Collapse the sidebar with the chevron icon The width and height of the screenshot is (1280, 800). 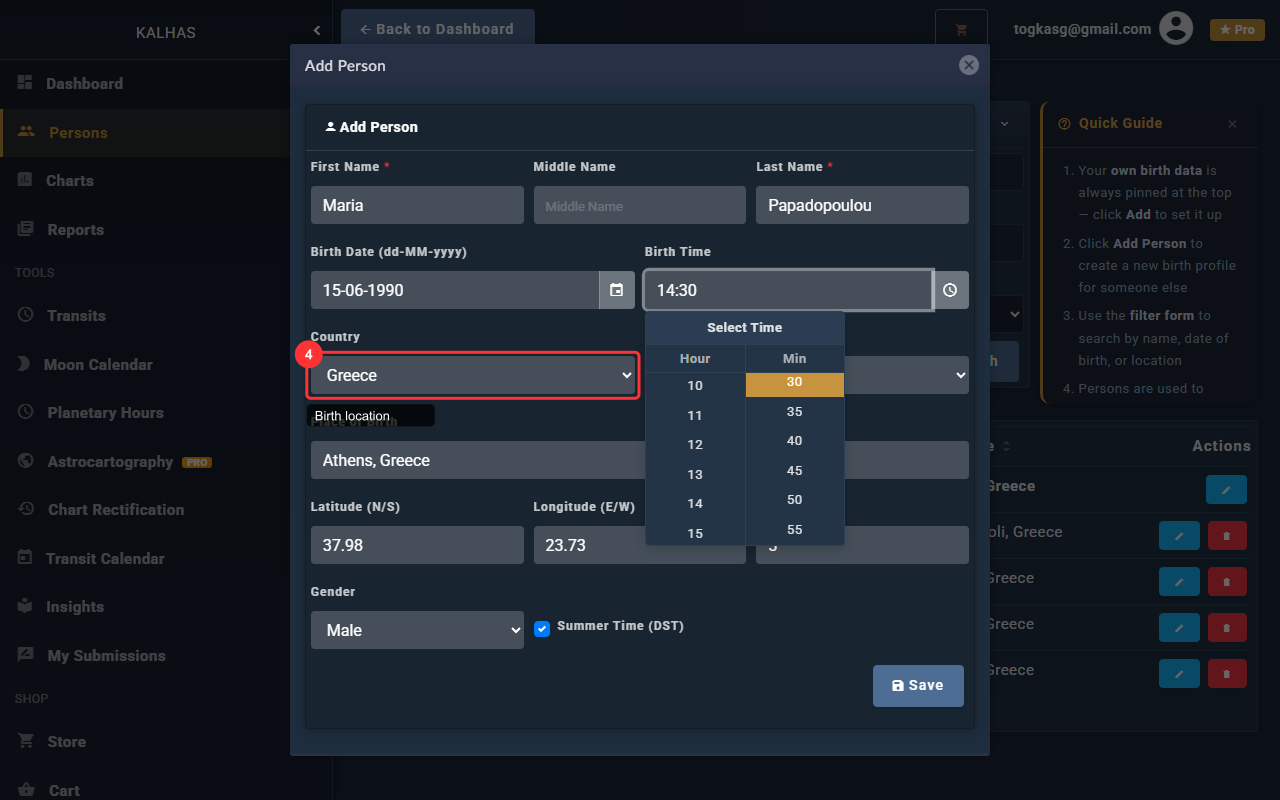pos(317,31)
